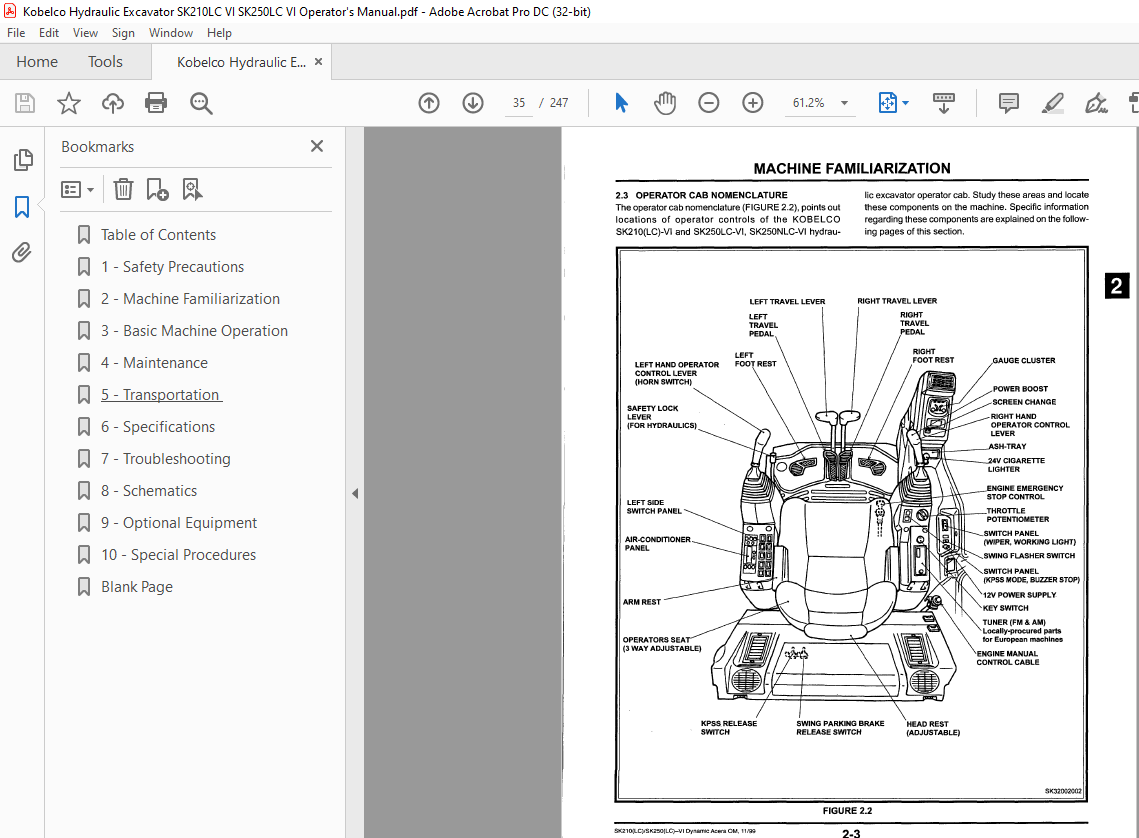Add a new bookmark icon
This screenshot has width=1139, height=838.
[158, 190]
